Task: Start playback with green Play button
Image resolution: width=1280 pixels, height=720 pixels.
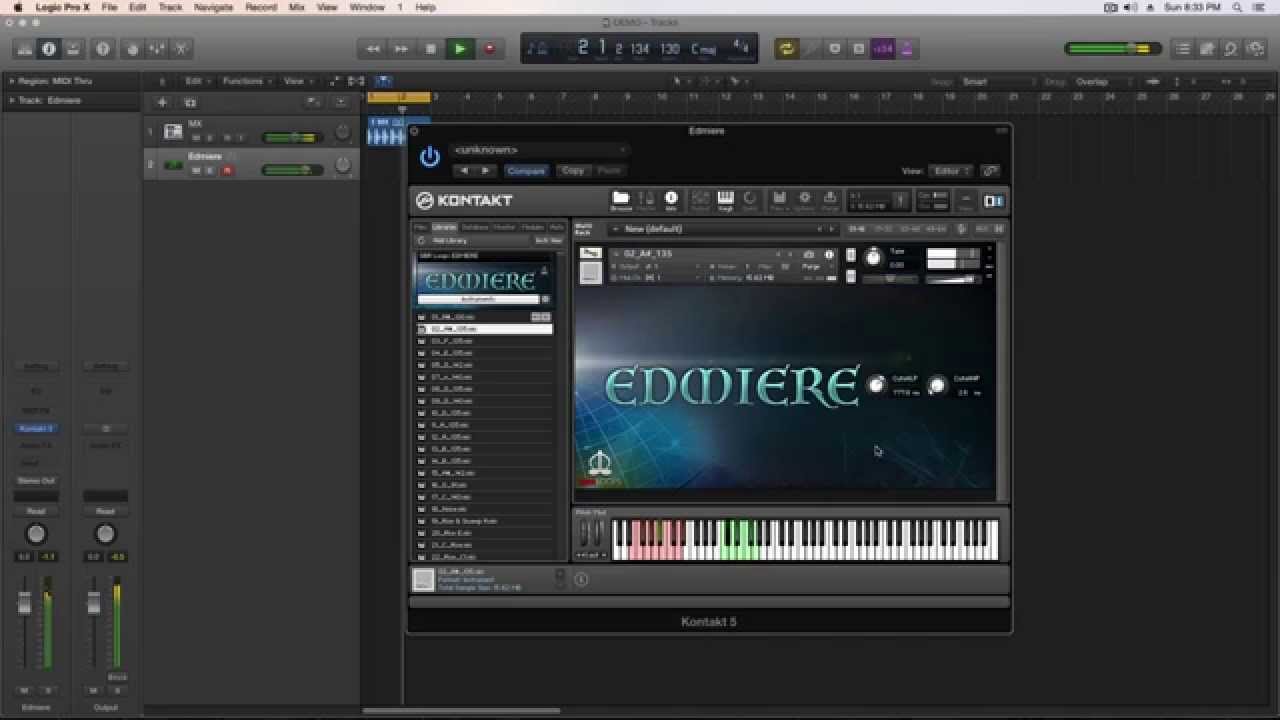Action: click(460, 48)
